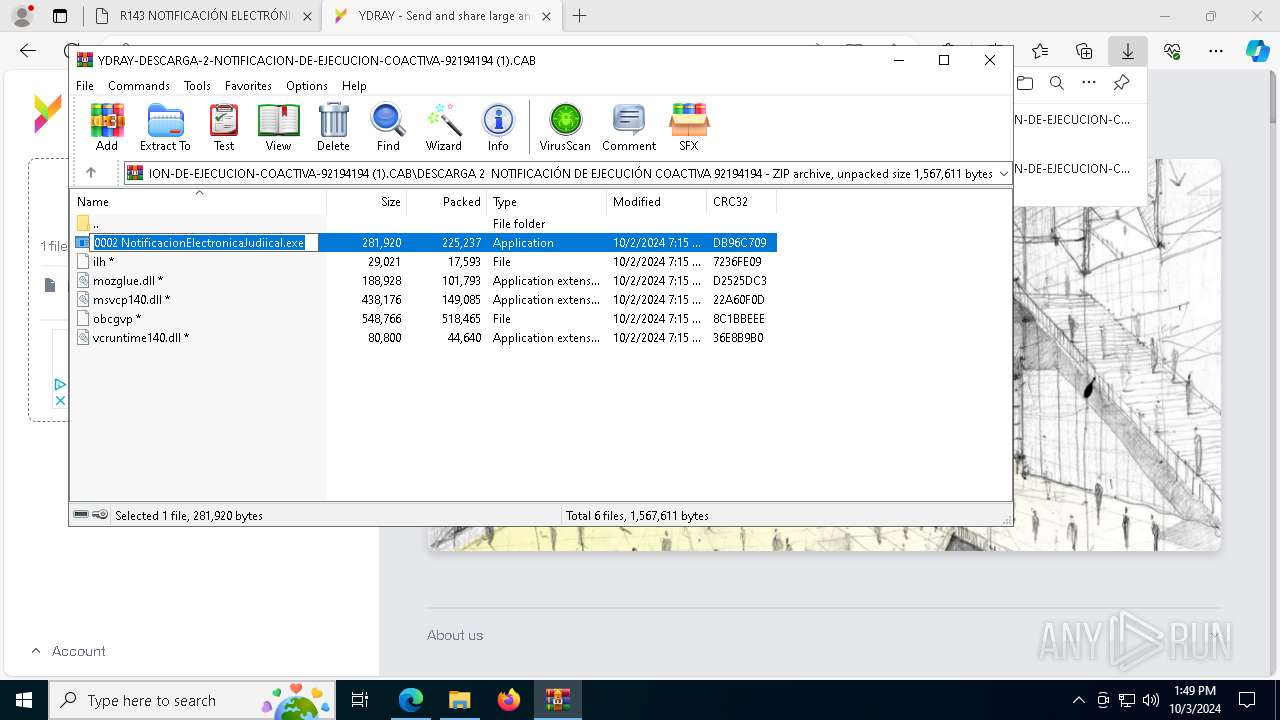The width and height of the screenshot is (1280, 720).
Task: Open Edge Collections icon
Action: pos(1084,51)
